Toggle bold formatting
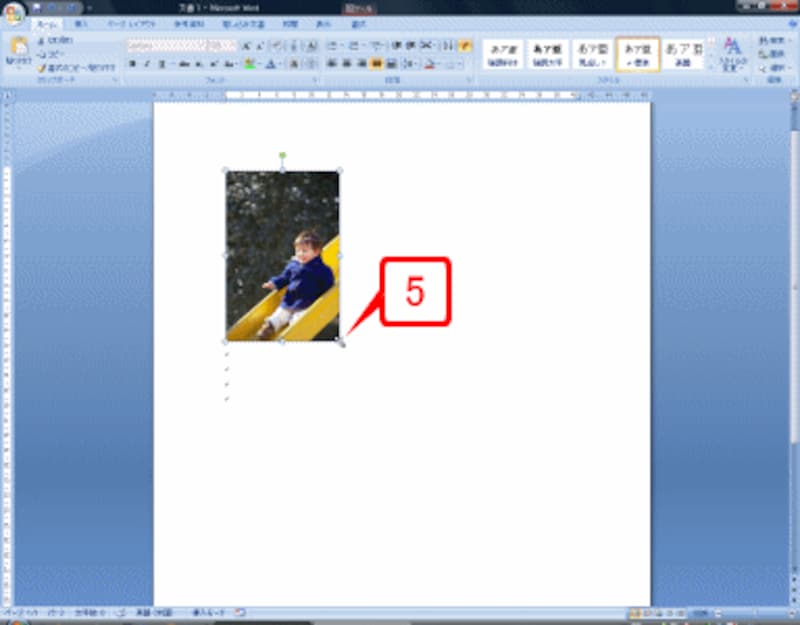The width and height of the screenshot is (800, 625). [132, 63]
